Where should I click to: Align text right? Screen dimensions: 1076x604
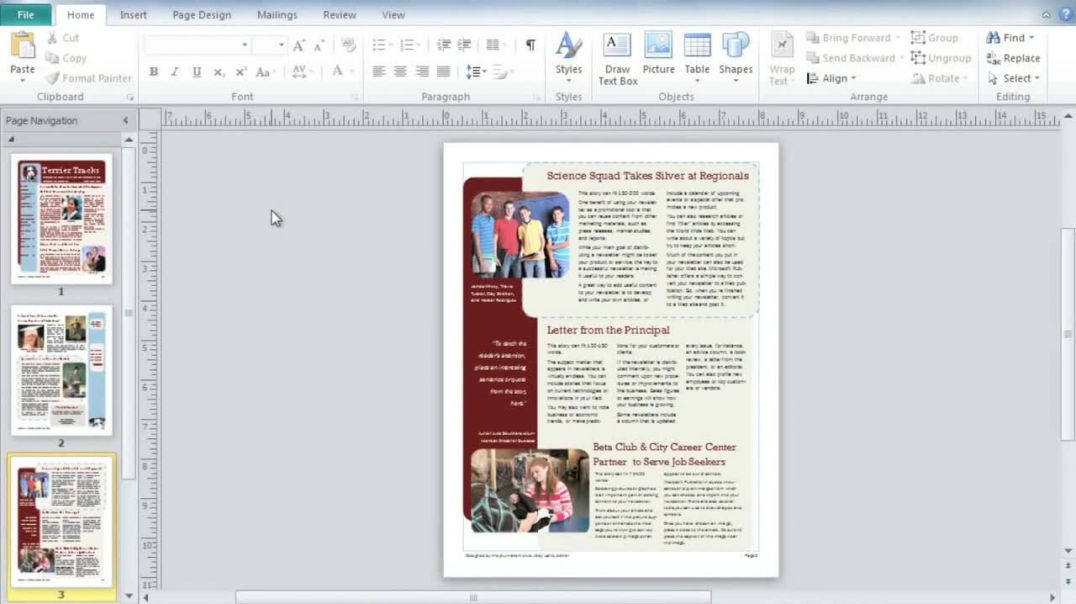(422, 71)
